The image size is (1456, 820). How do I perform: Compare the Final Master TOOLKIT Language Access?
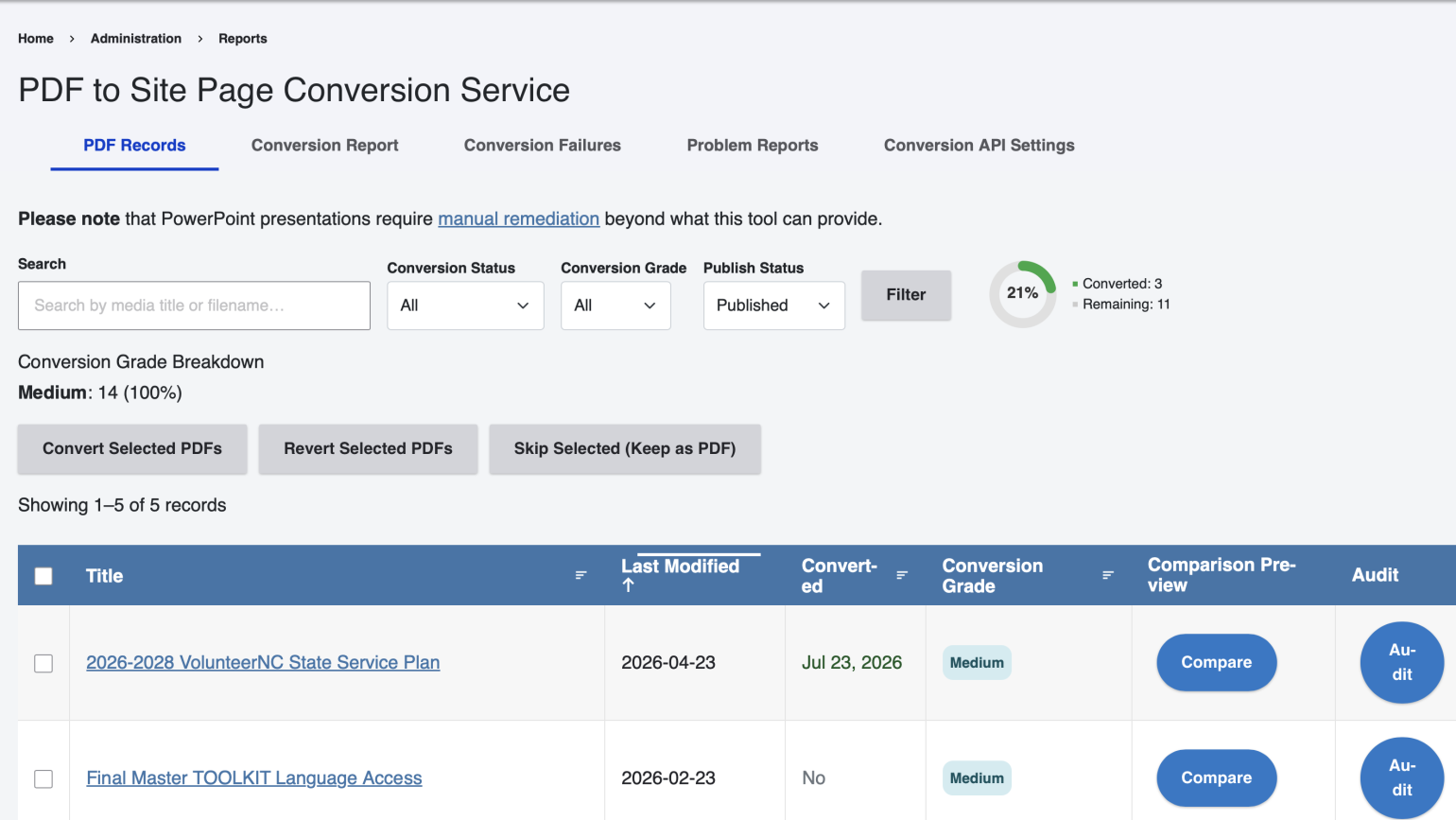(x=1217, y=777)
